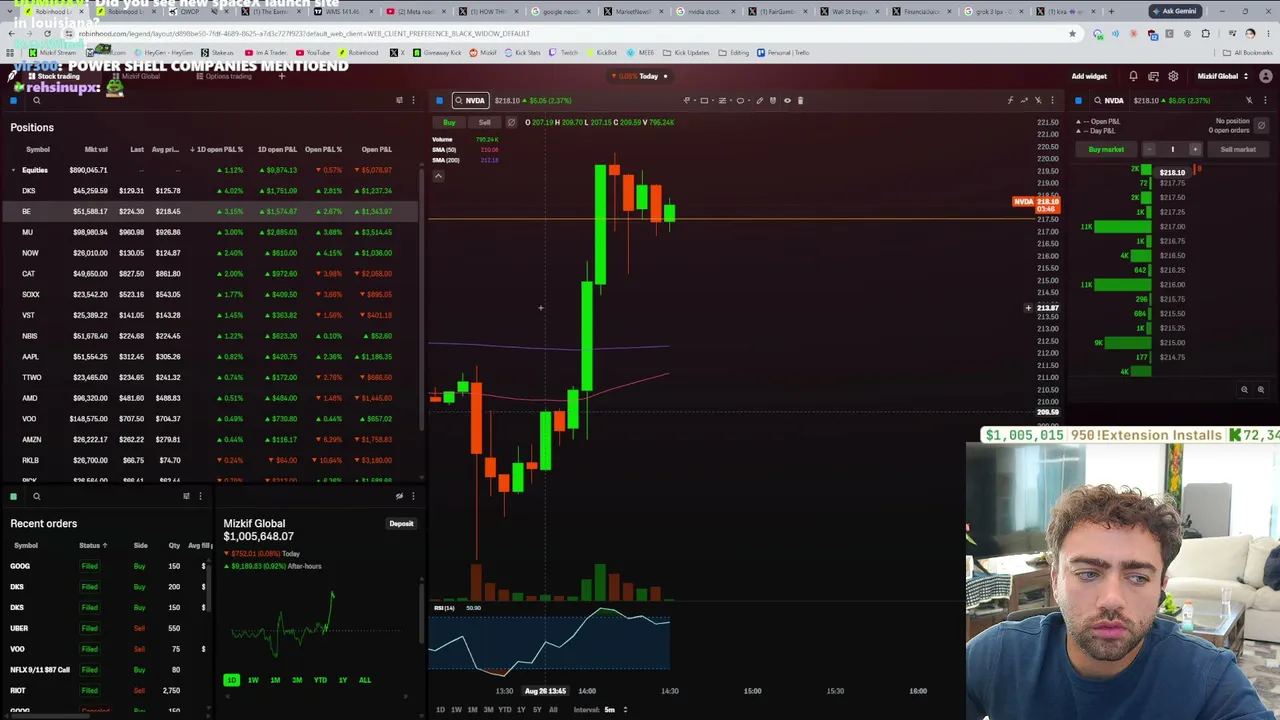Sort positions by Mkt val column
Screen dimensions: 1280x720
(x=96, y=149)
